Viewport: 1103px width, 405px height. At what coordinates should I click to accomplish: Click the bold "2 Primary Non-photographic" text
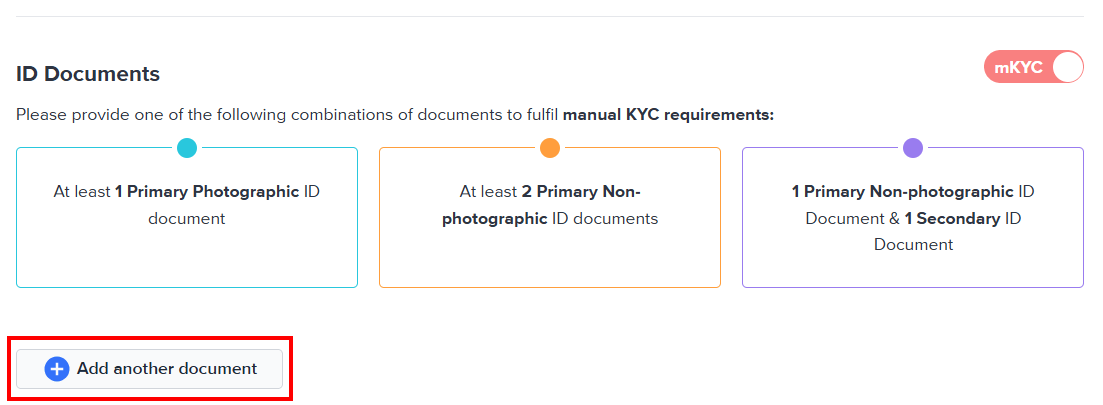coord(580,191)
